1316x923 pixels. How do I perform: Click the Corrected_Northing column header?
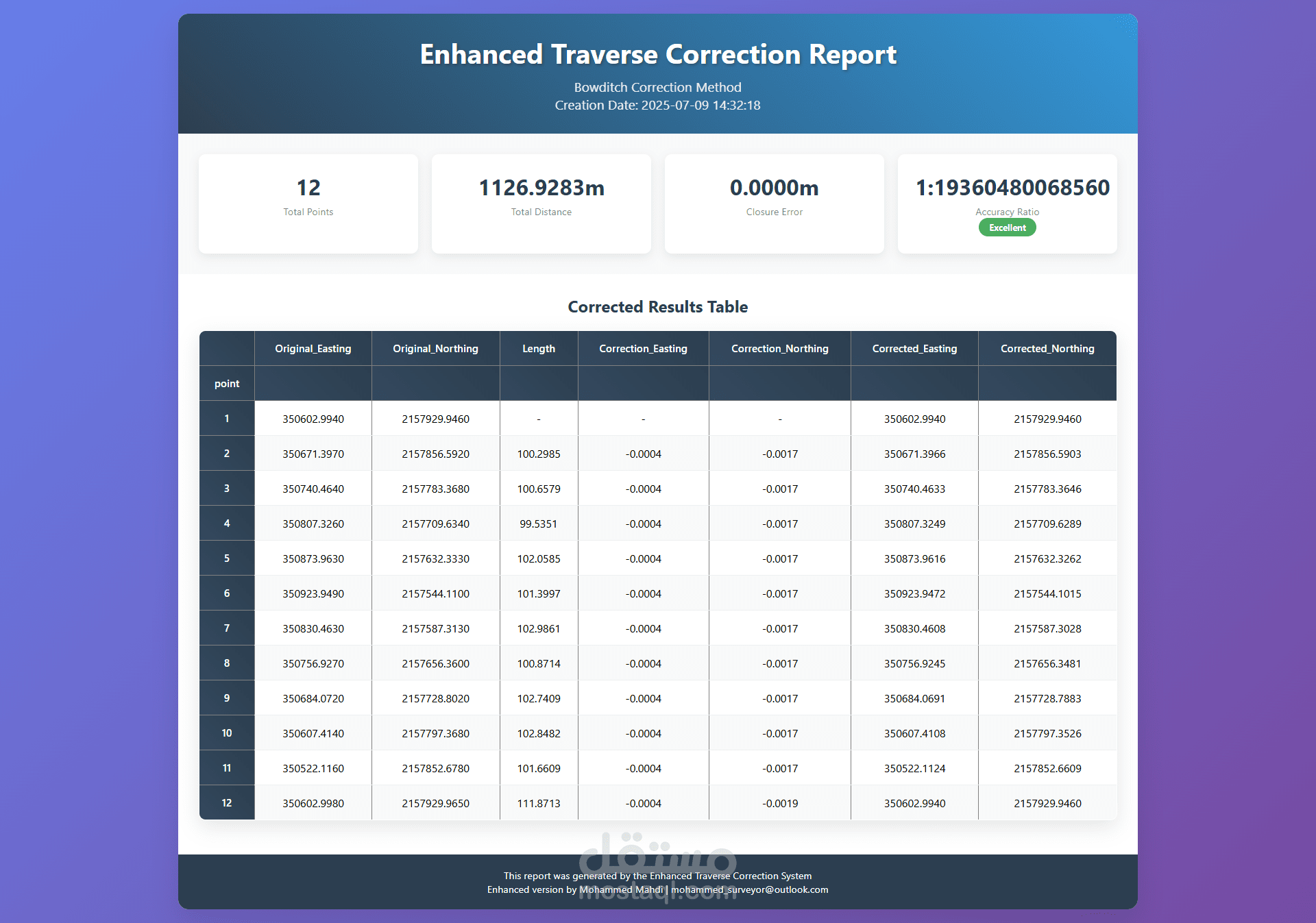(1047, 349)
